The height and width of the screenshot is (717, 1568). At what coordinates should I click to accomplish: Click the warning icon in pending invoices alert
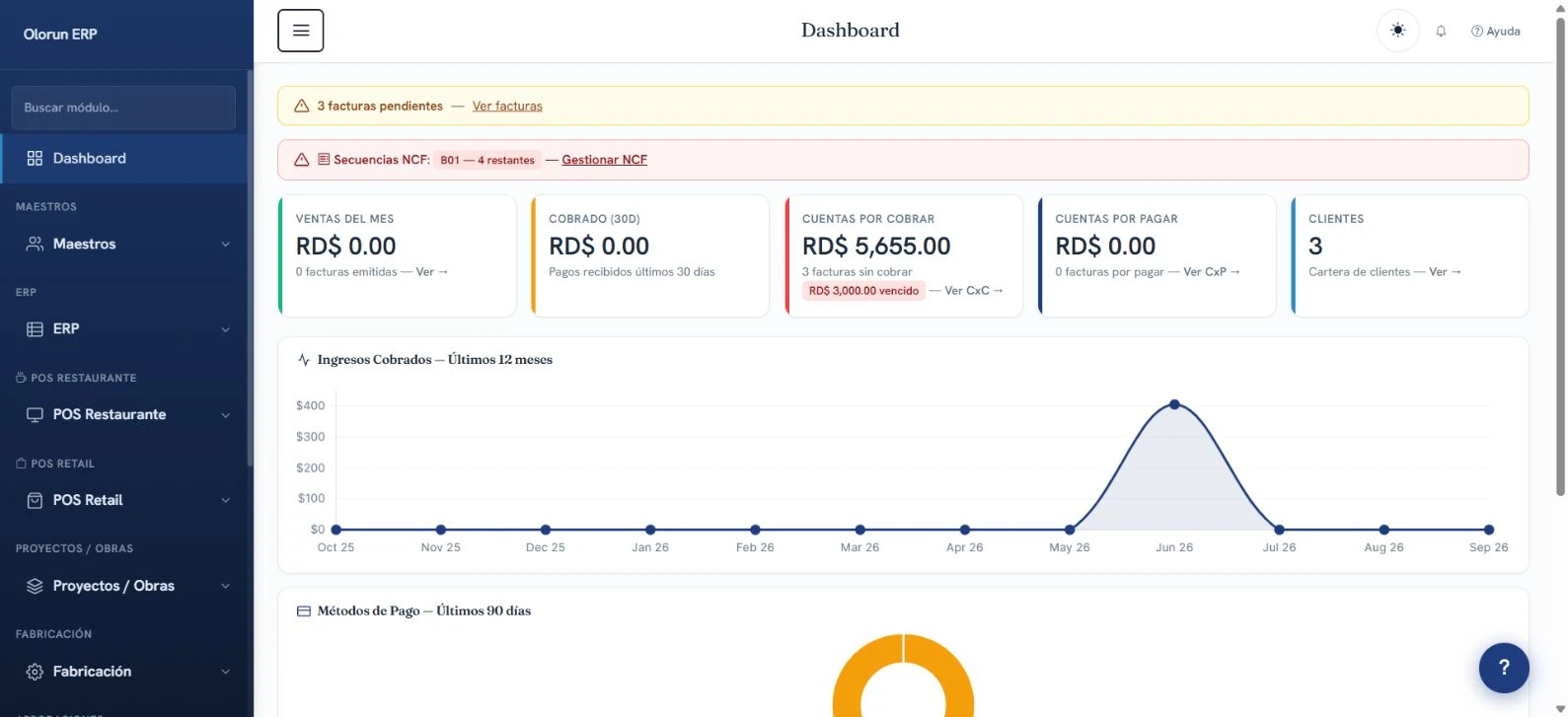[302, 106]
